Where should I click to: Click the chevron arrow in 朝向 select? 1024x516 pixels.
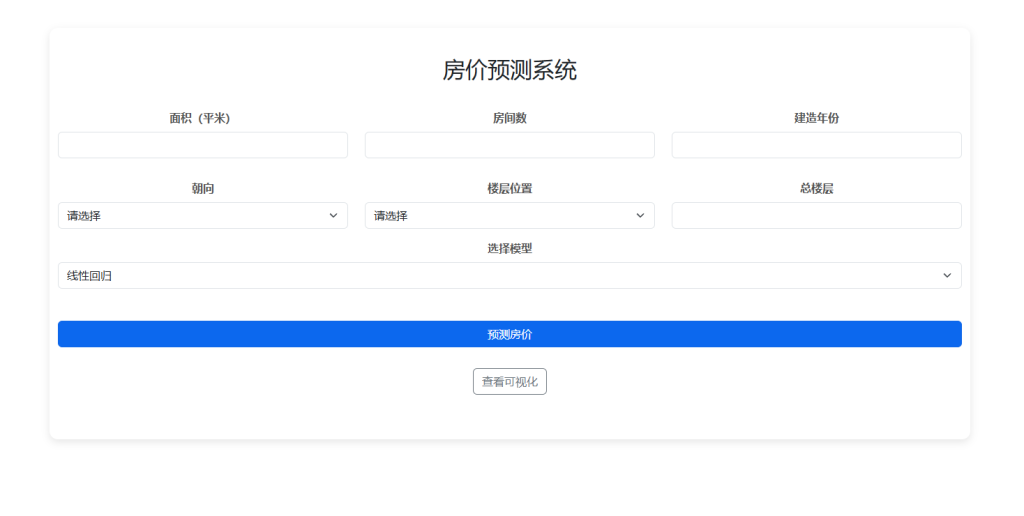pos(334,215)
